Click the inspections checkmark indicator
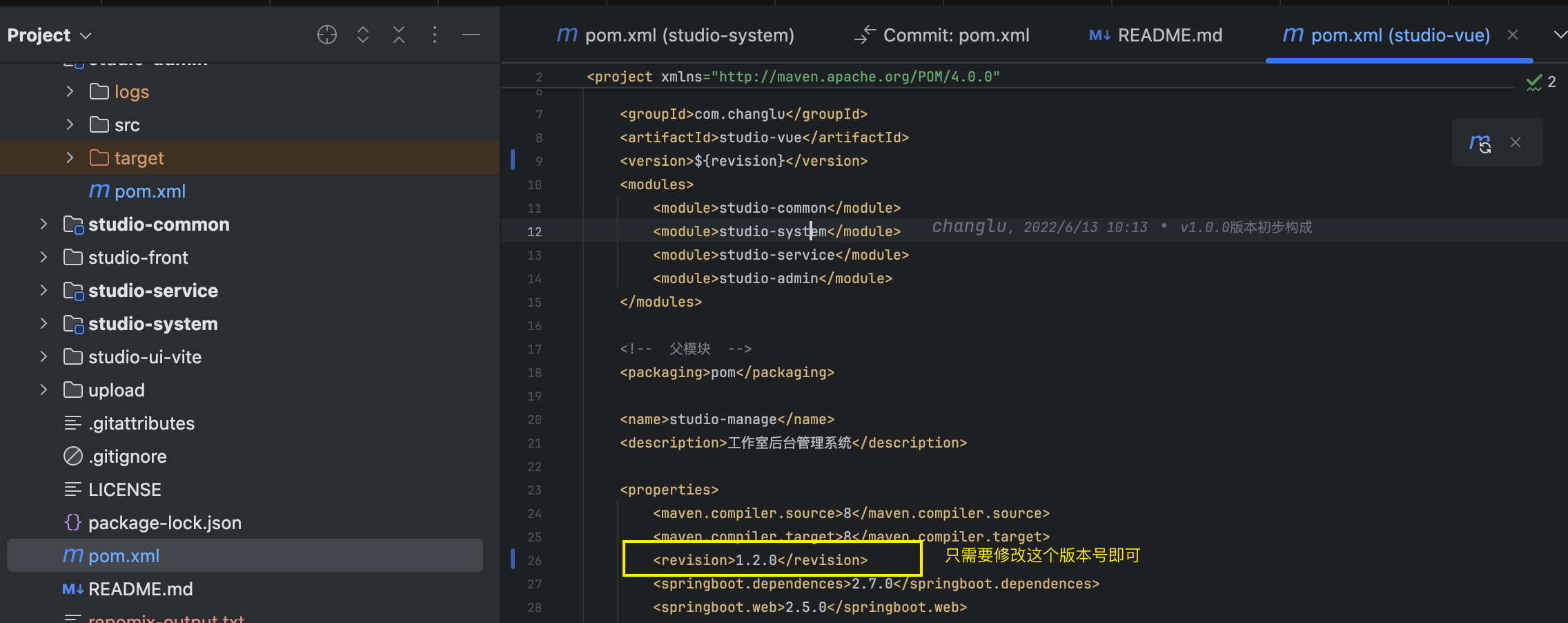 point(1540,82)
